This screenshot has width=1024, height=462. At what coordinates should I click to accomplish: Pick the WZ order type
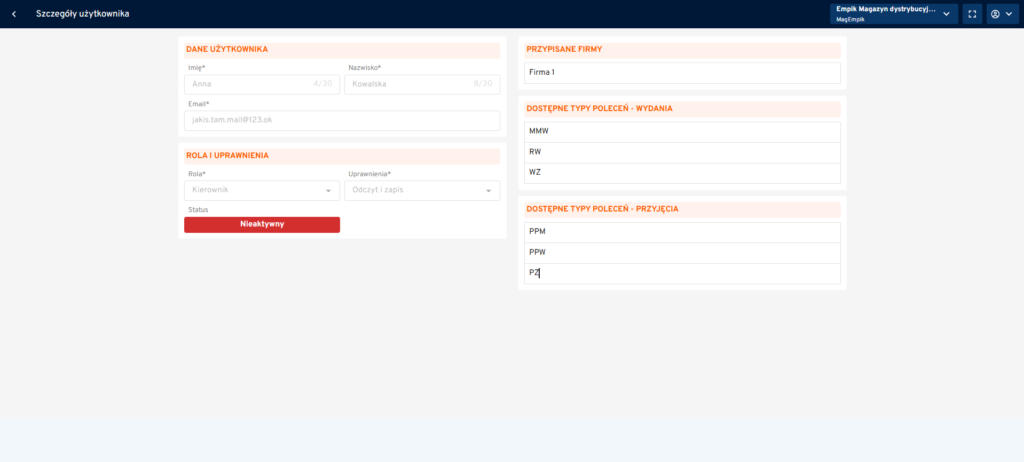[682, 173]
